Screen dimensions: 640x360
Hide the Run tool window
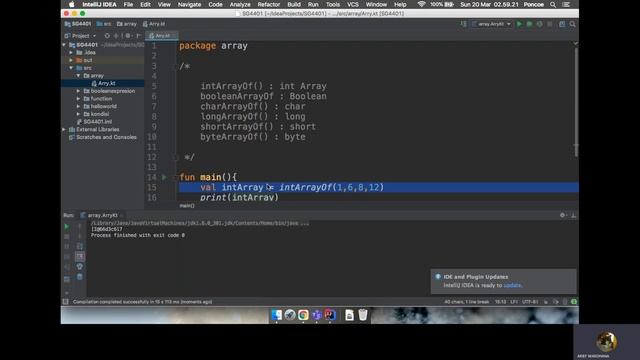(x=573, y=215)
